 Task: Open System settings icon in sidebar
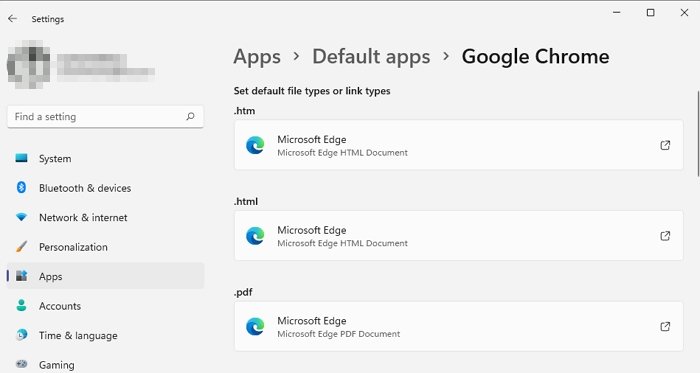pos(21,158)
